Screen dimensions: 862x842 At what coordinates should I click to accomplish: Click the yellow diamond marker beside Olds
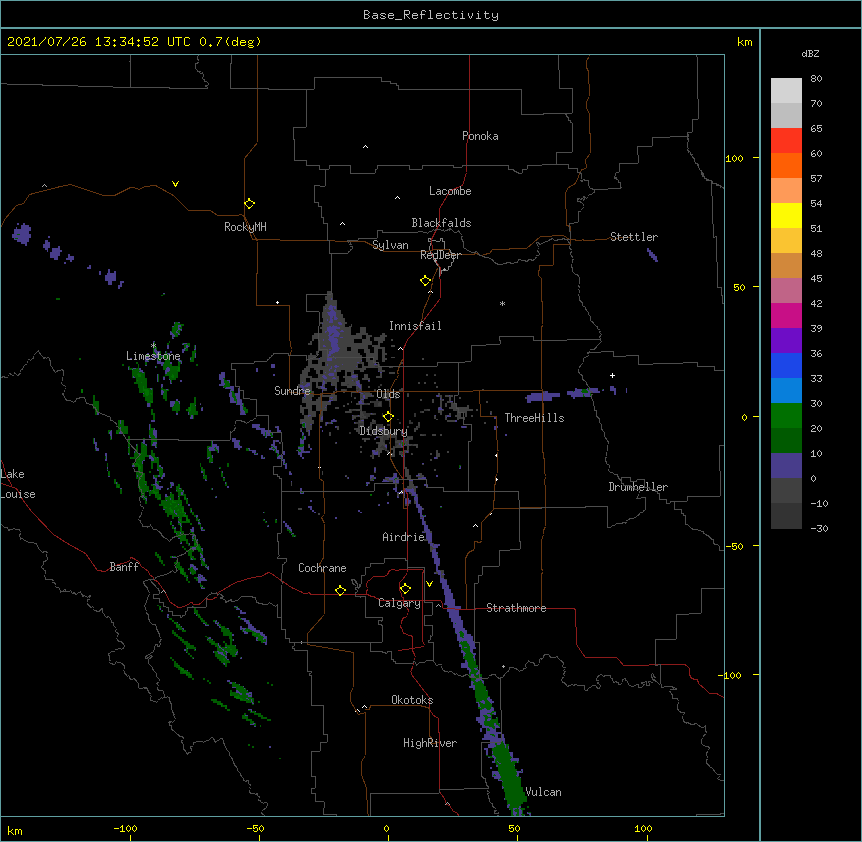tap(388, 417)
